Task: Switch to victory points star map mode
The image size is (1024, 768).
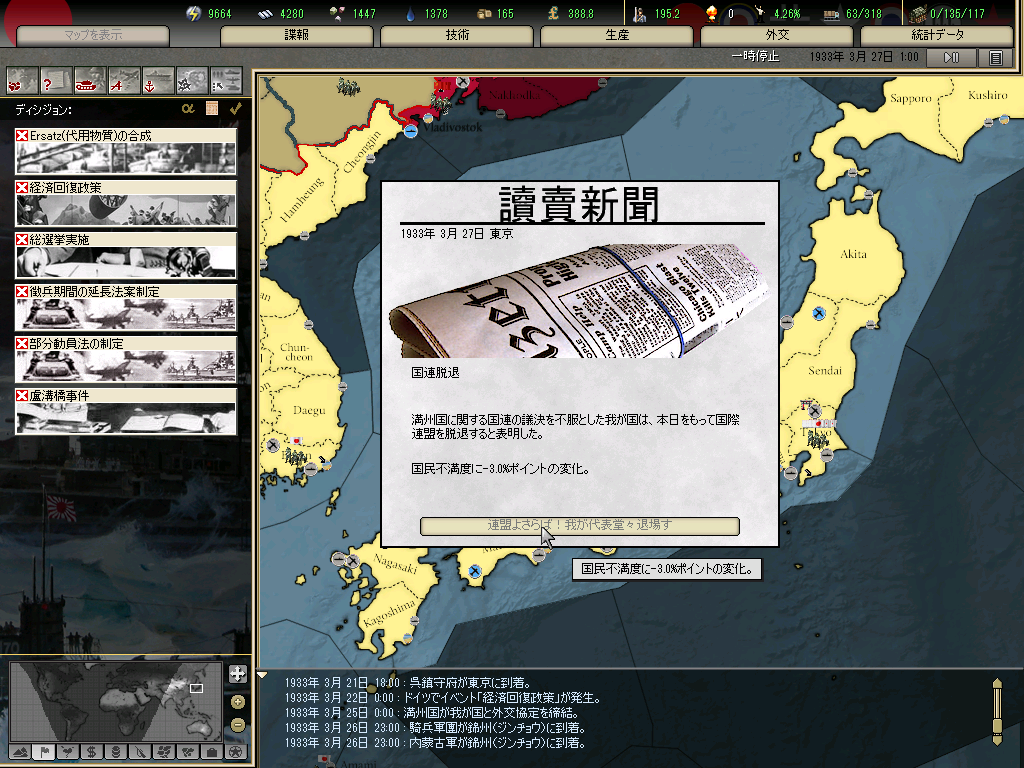Action: click(x=236, y=752)
